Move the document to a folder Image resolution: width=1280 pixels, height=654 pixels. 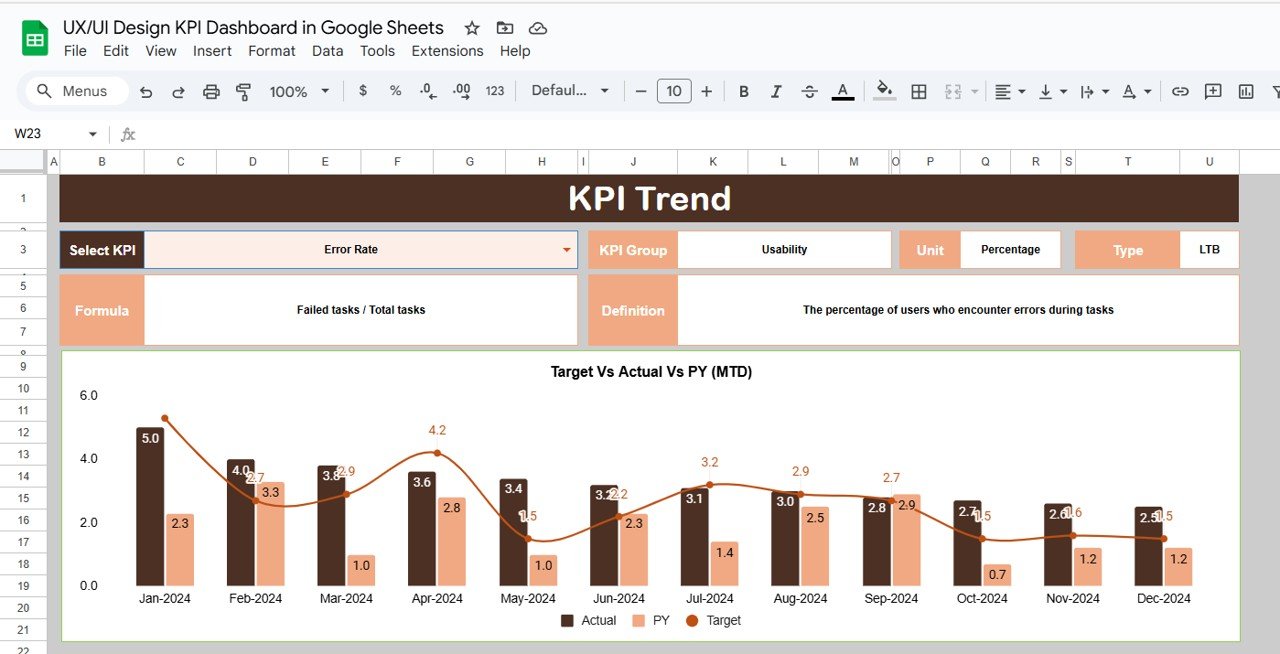pos(505,28)
